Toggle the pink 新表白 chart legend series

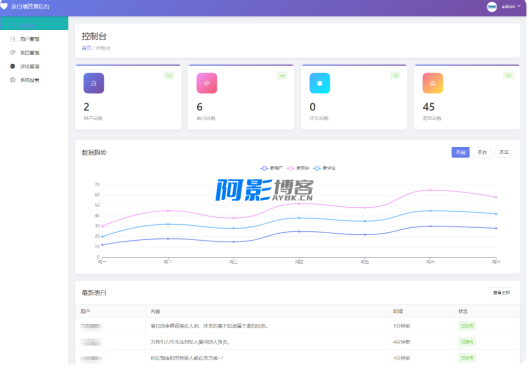click(298, 168)
